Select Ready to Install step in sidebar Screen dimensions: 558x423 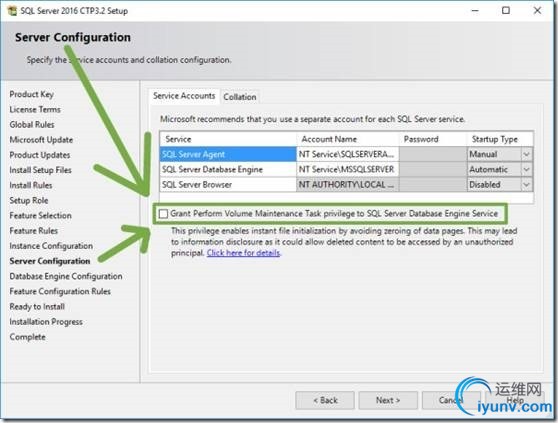point(37,307)
